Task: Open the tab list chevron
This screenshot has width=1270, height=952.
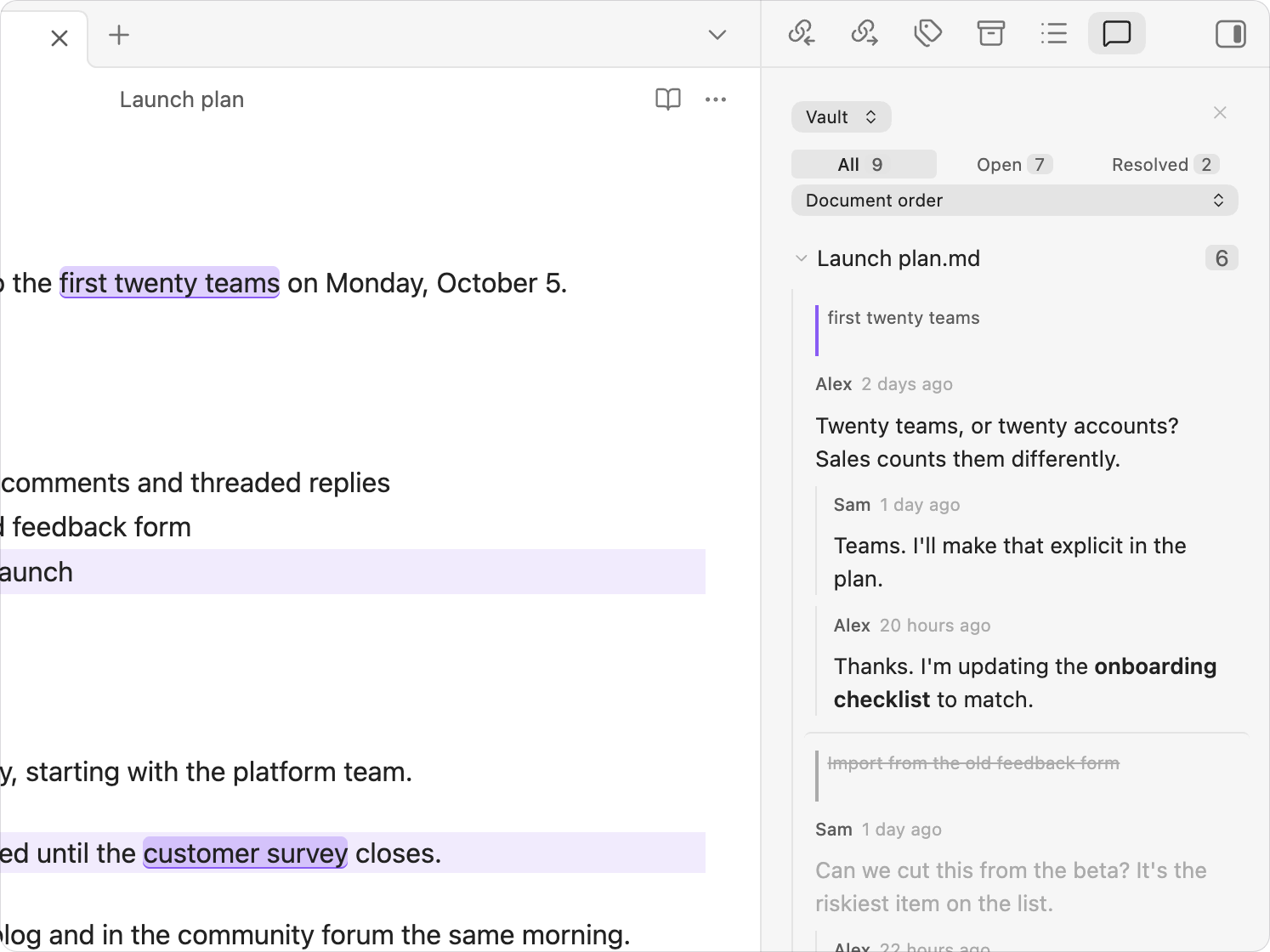Action: point(717,35)
